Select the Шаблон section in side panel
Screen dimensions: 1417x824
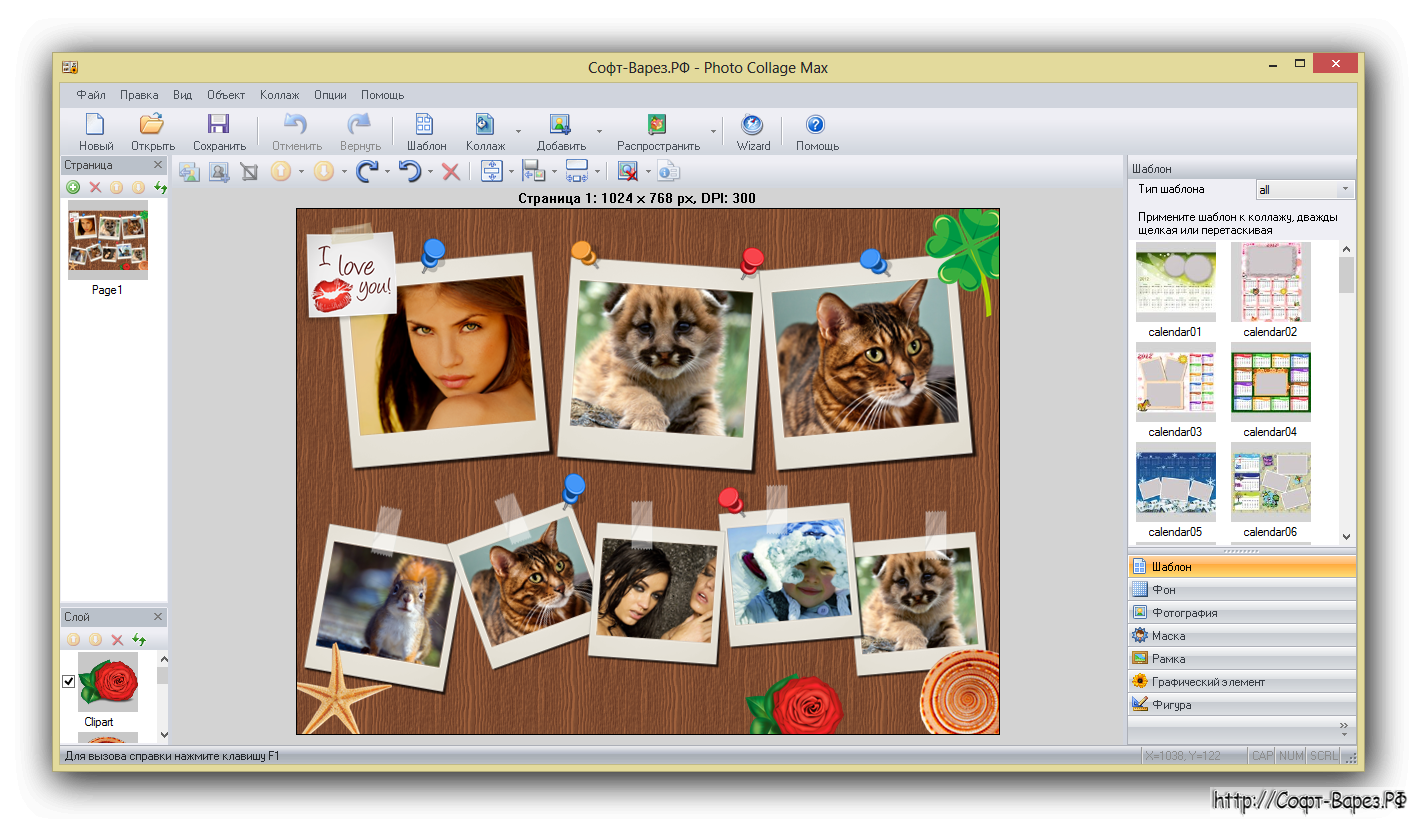tap(1241, 566)
